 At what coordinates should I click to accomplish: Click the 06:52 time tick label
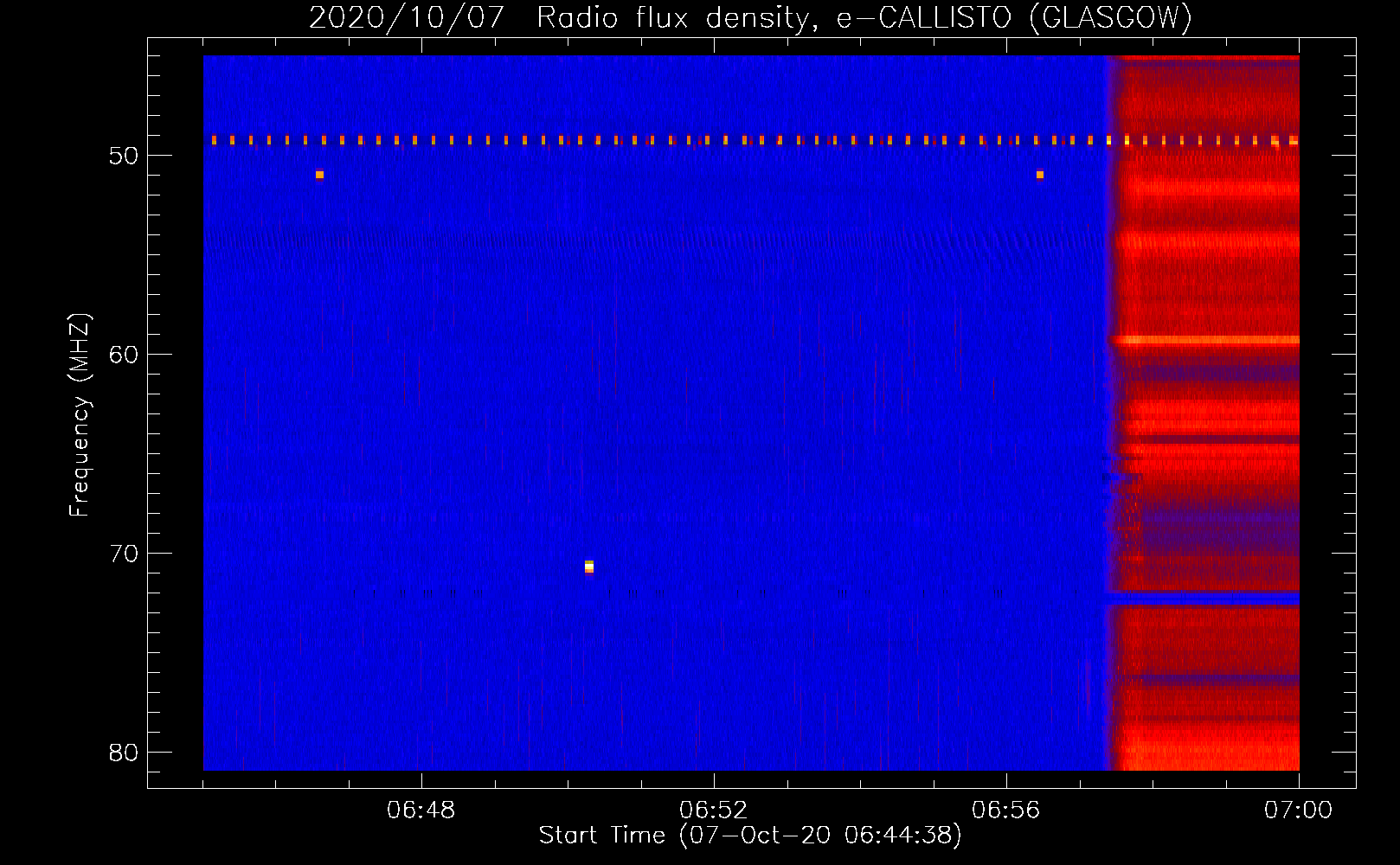(x=714, y=811)
